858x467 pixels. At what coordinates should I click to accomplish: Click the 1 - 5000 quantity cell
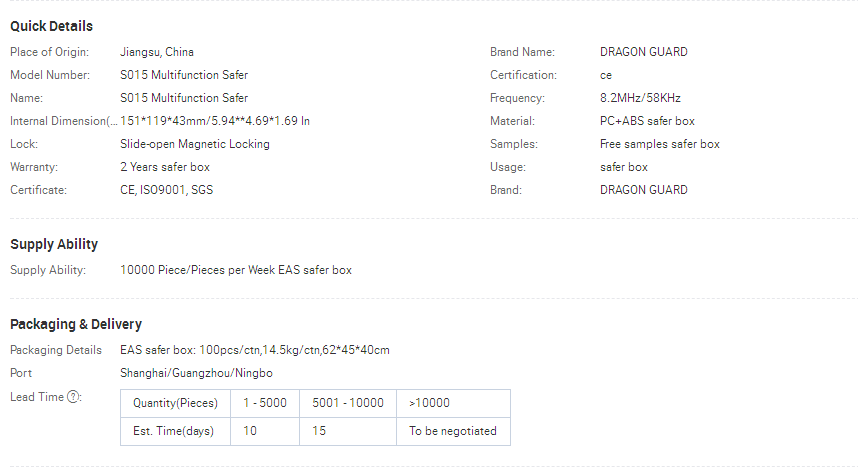coord(265,403)
